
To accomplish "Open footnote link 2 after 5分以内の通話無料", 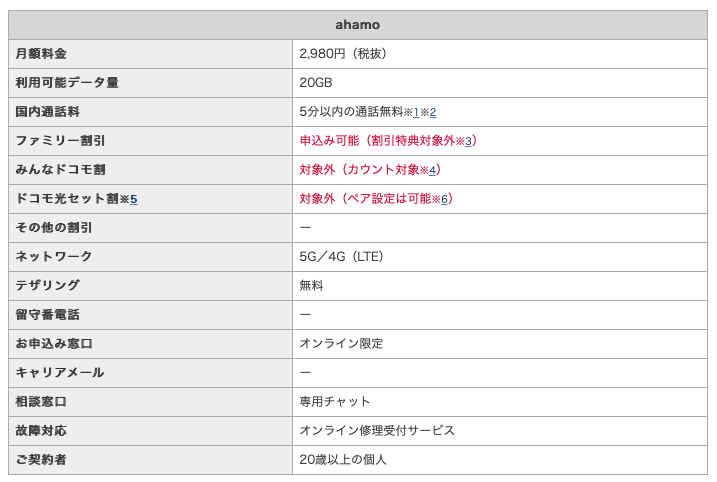I will coord(433,112).
